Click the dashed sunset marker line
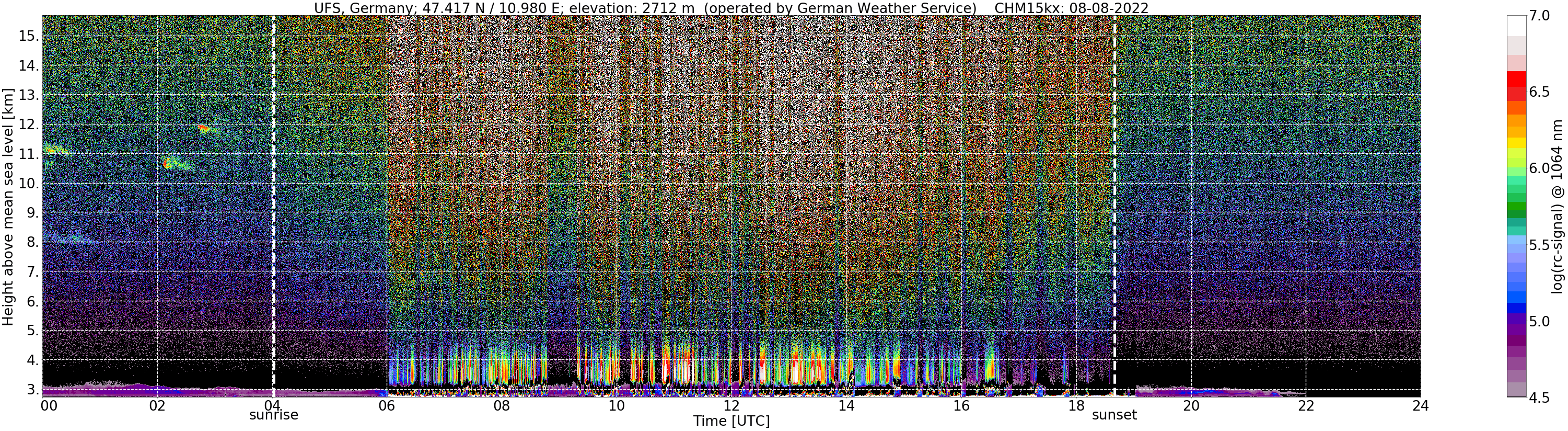Viewport: 1568px width, 431px height. 1114,206
